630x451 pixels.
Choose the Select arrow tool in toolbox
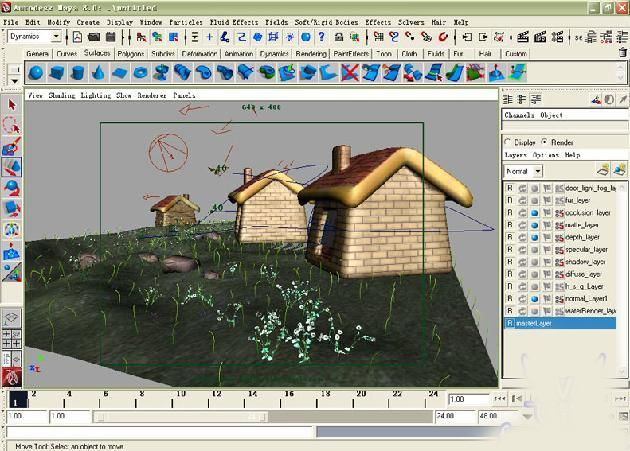[x=12, y=105]
